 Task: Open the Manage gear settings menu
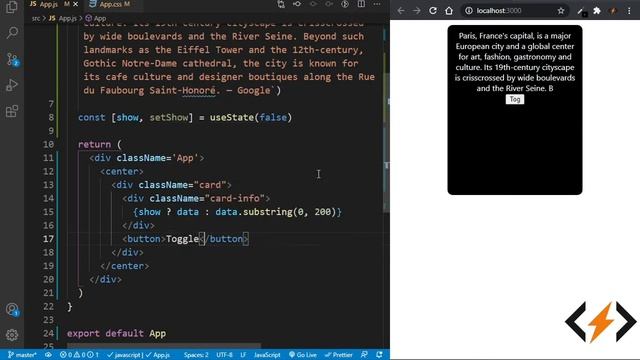[12, 335]
